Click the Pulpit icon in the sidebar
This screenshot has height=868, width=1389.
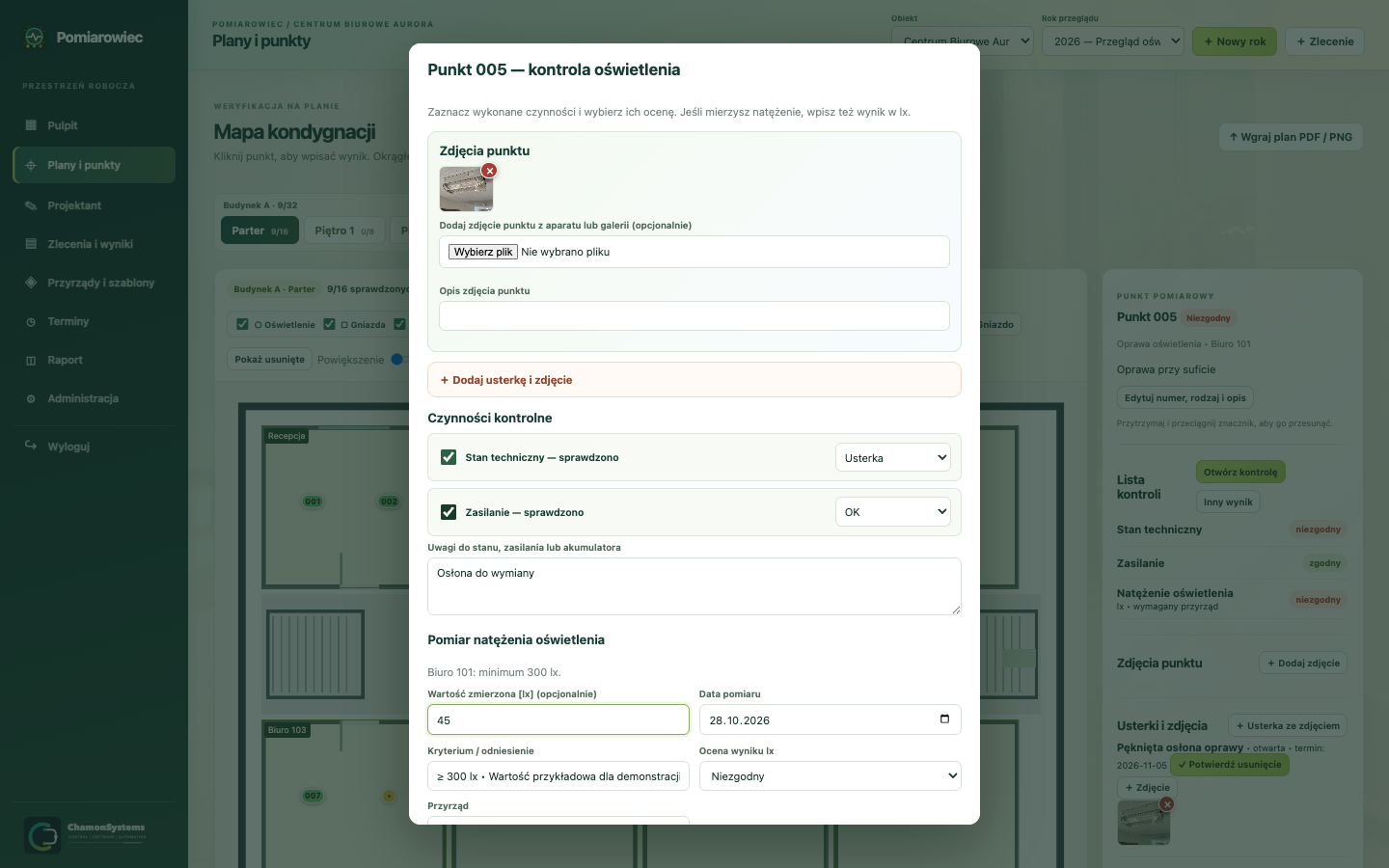(31, 125)
